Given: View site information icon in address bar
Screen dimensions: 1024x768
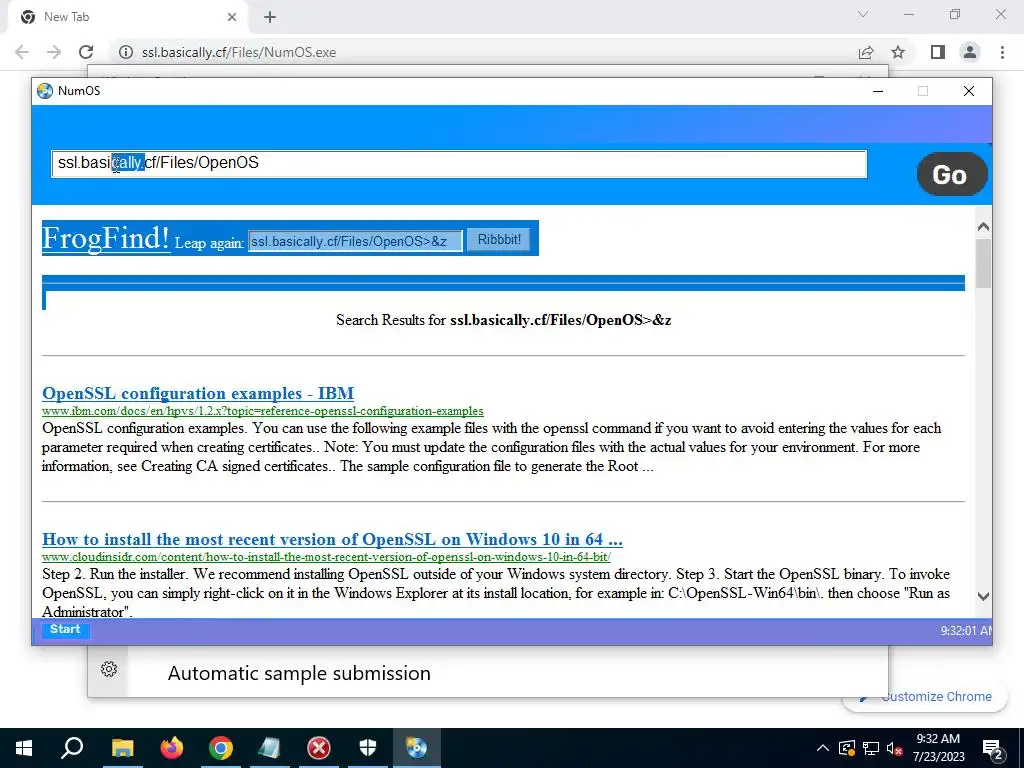Looking at the screenshot, I should click(x=126, y=52).
